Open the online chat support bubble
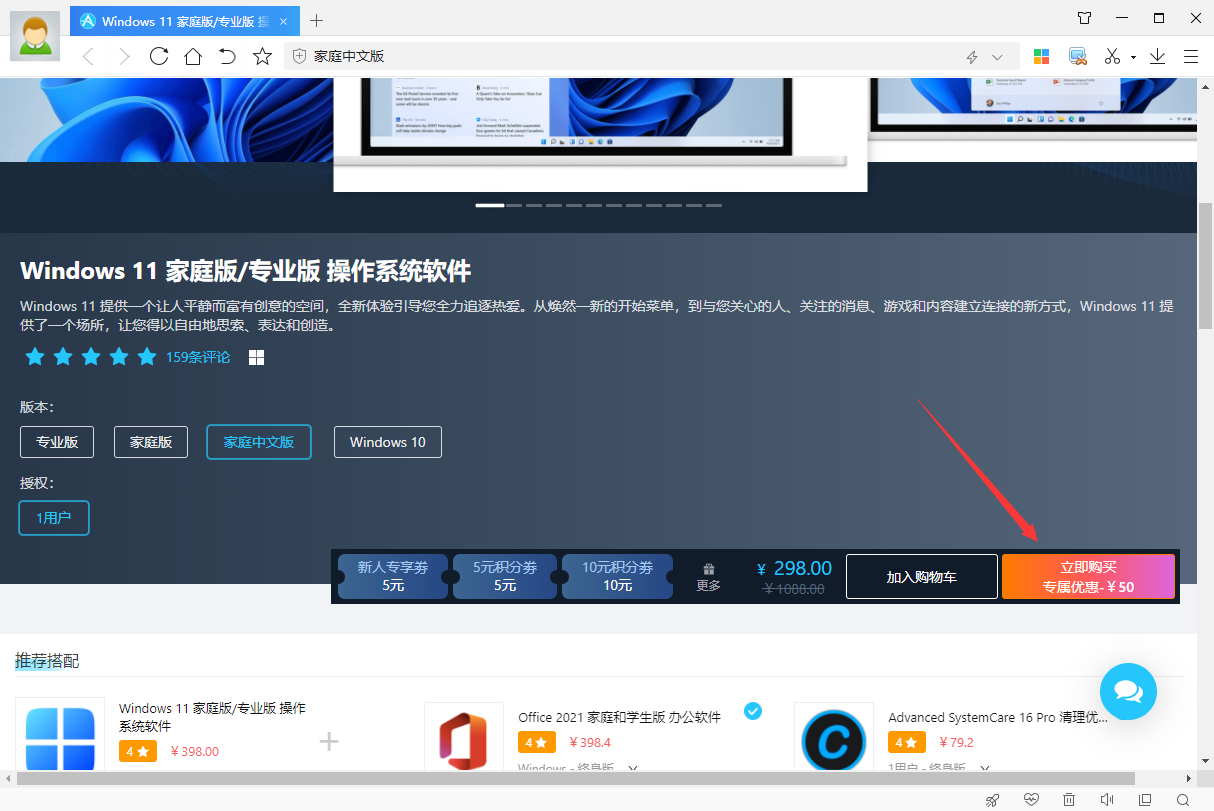Image resolution: width=1214 pixels, height=811 pixels. tap(1128, 691)
